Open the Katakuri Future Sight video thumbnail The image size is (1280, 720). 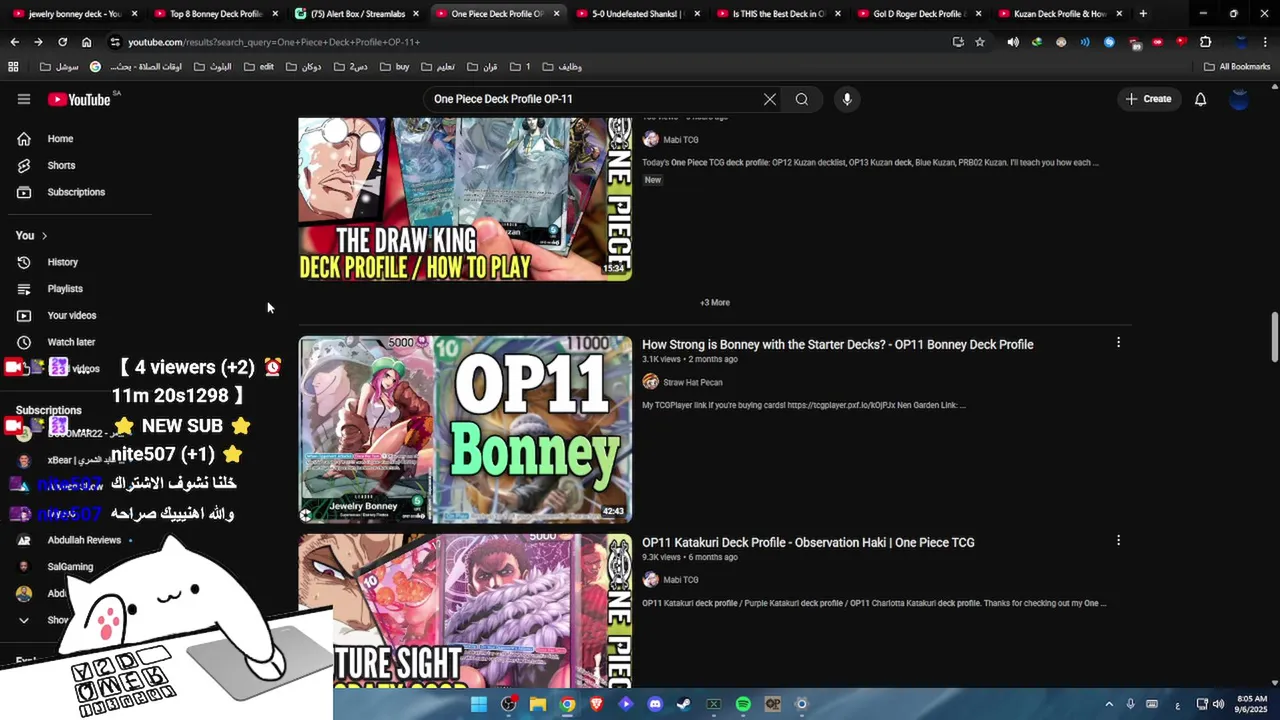point(465,611)
